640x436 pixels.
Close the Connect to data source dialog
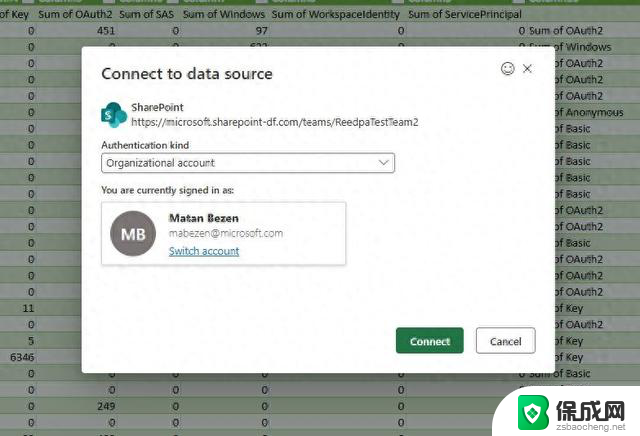click(x=527, y=69)
